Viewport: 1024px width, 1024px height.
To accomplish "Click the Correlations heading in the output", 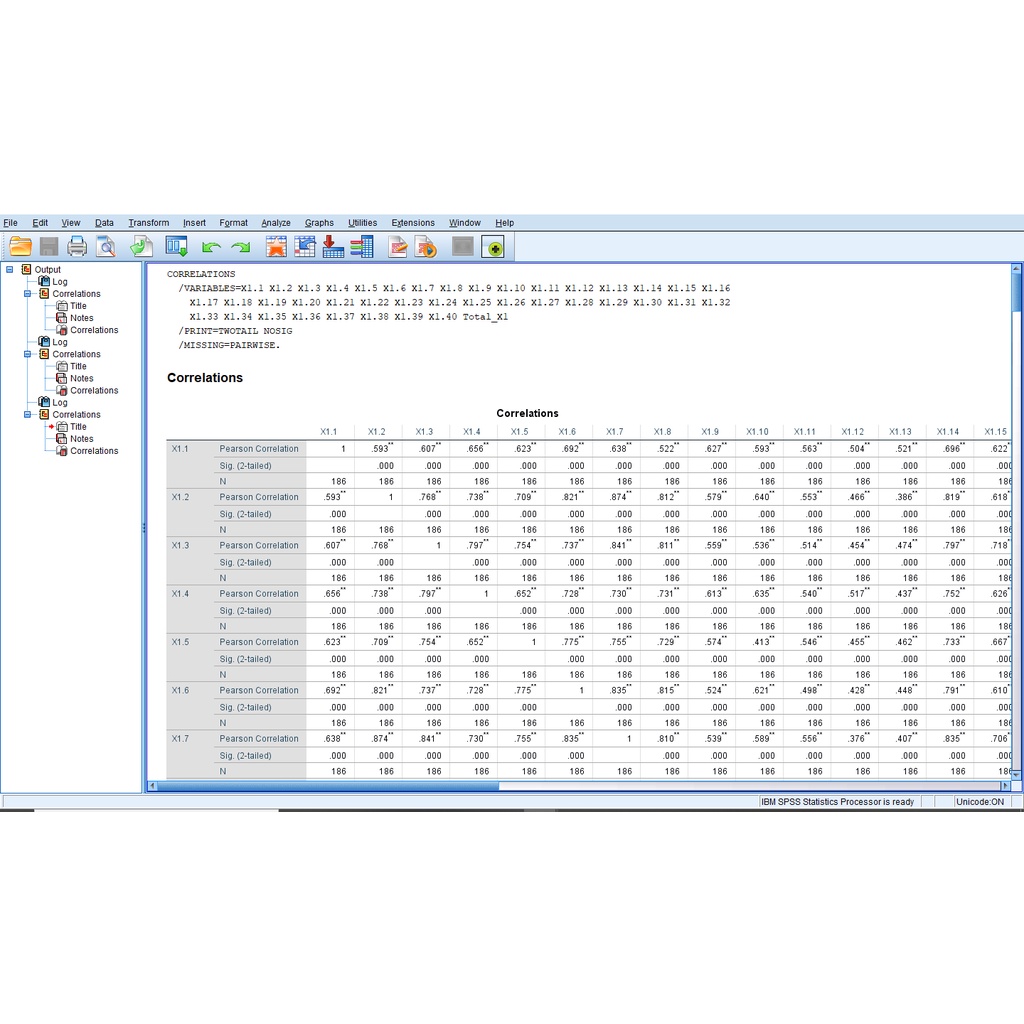I will pyautogui.click(x=205, y=378).
